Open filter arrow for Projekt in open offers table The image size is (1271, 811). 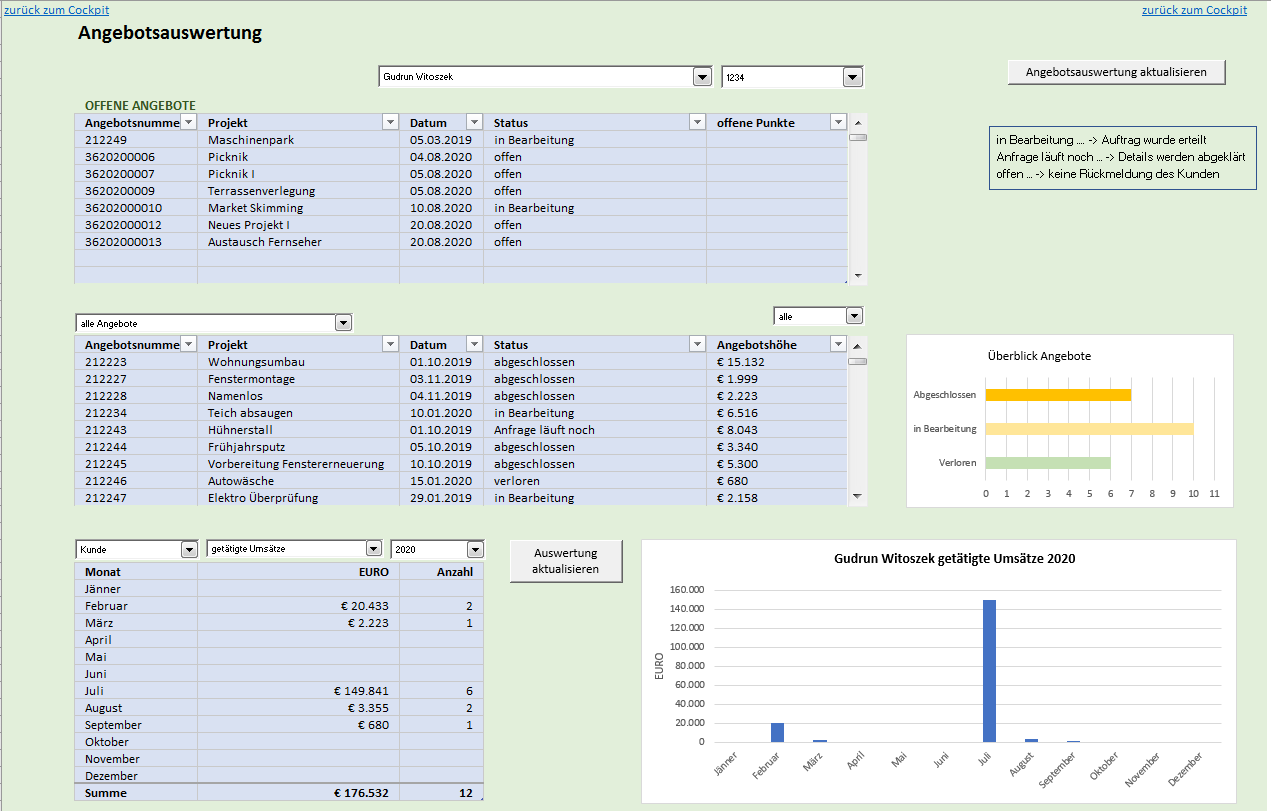[x=390, y=123]
